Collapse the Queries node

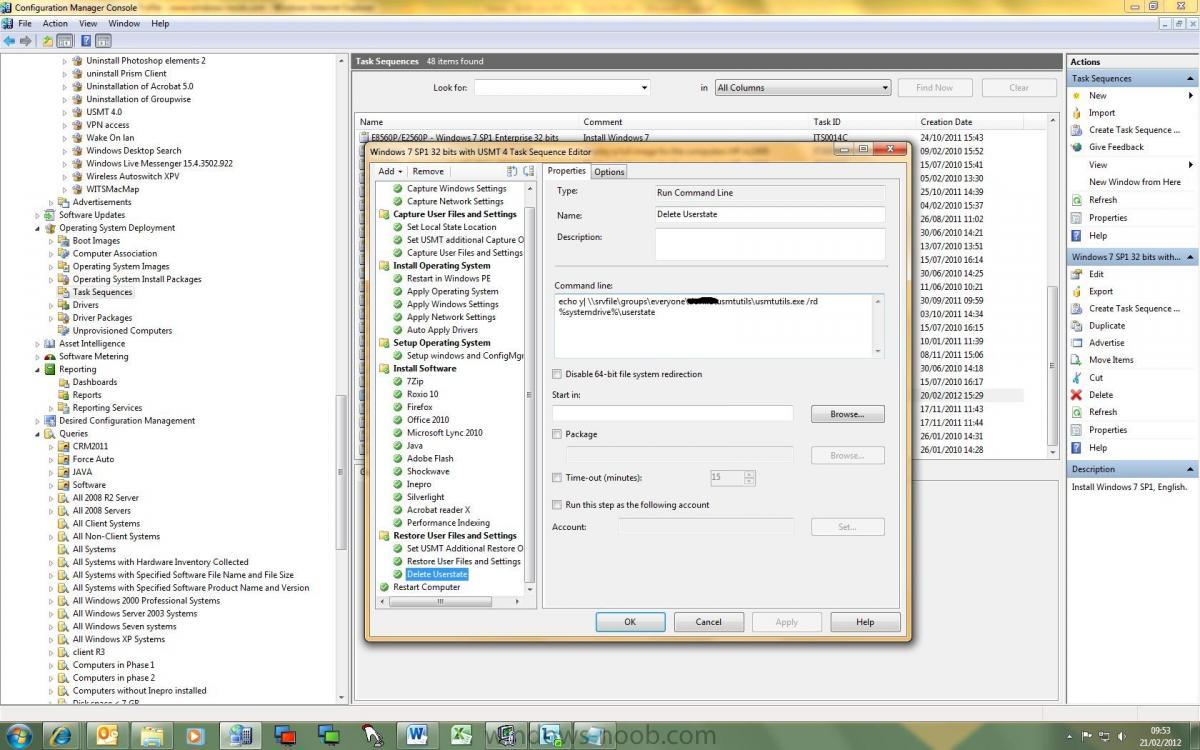38,434
